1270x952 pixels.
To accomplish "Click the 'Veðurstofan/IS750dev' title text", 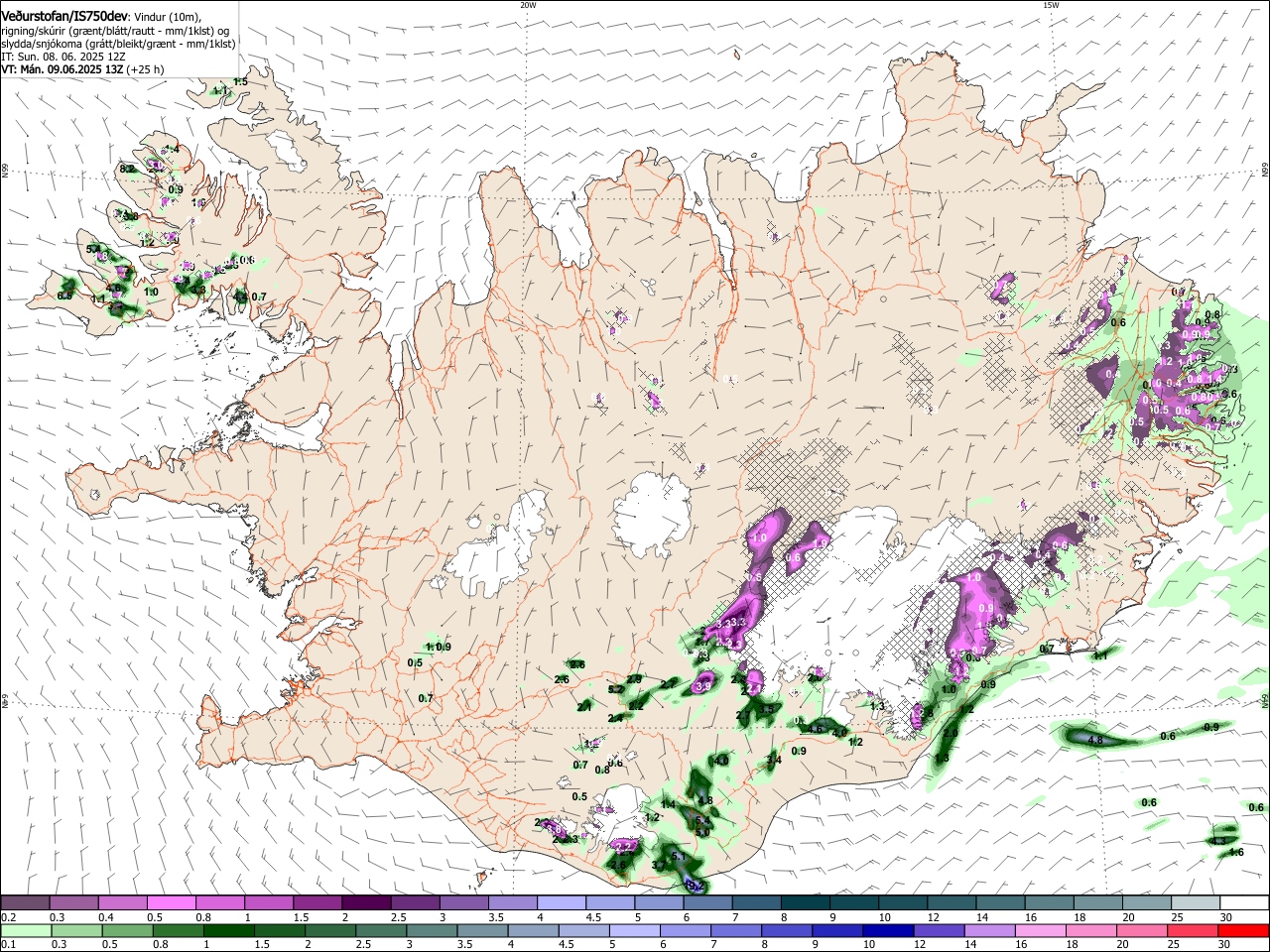I will coord(64,16).
